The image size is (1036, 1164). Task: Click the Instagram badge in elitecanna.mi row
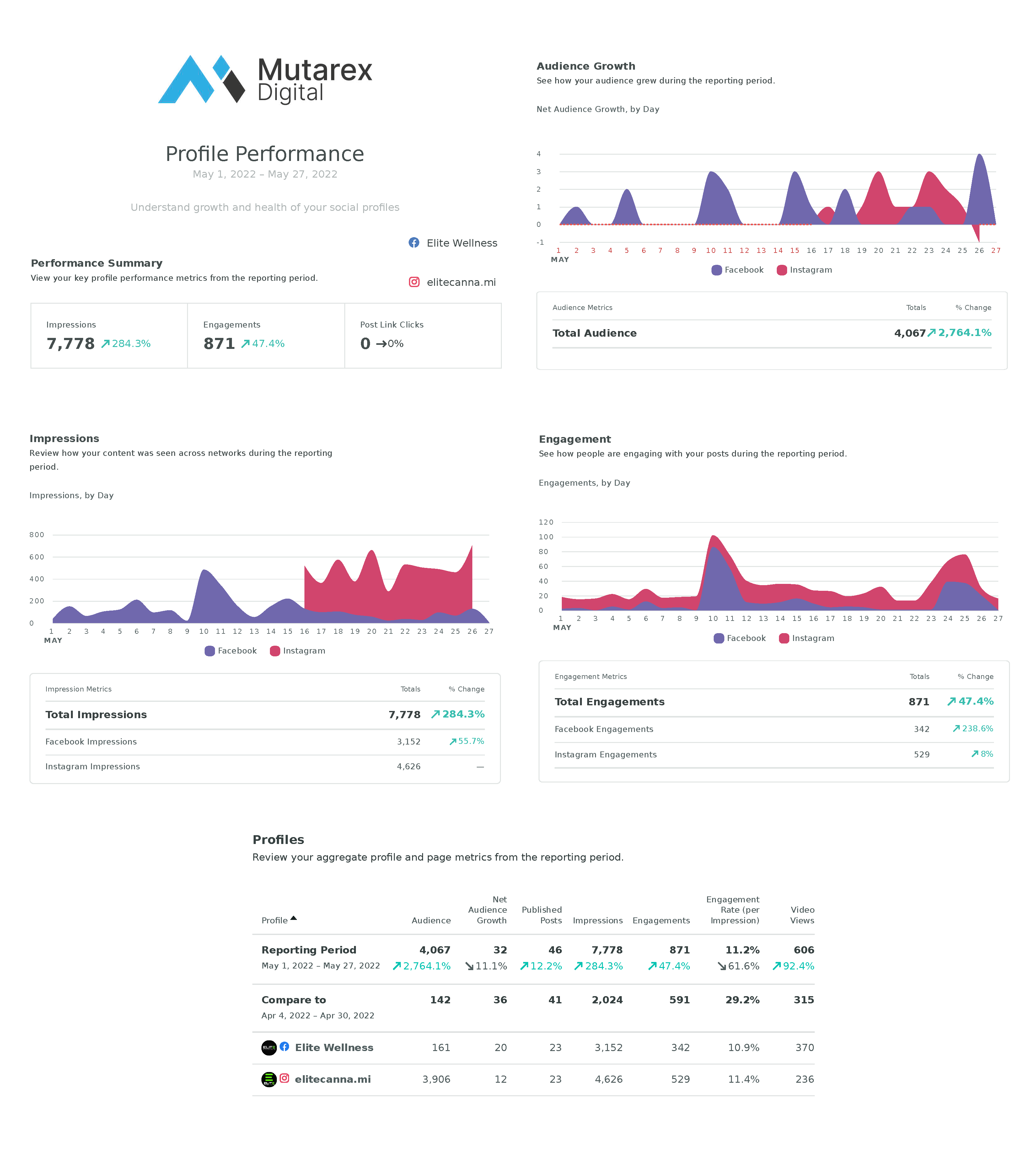click(284, 1078)
